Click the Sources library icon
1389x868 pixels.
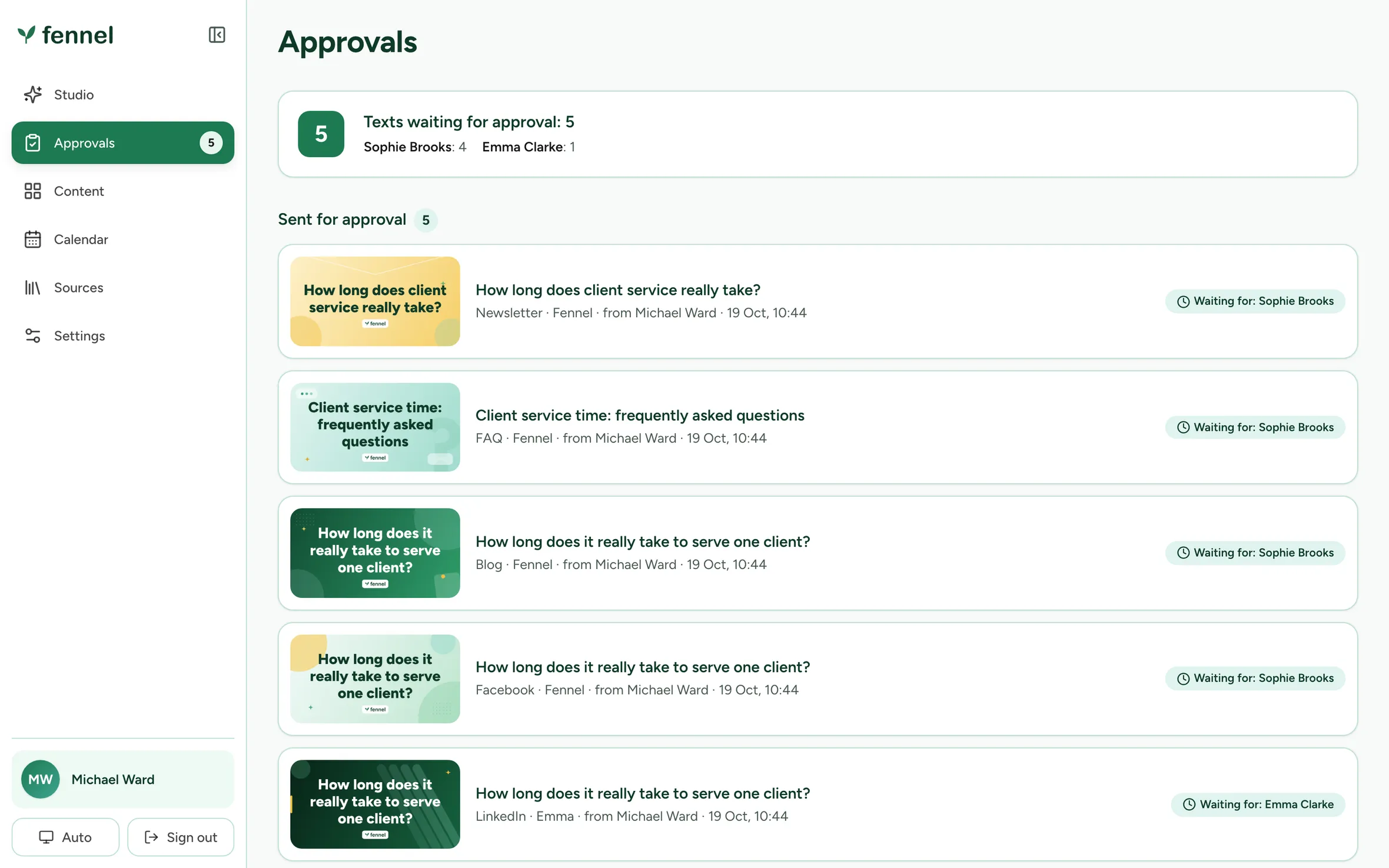coord(33,287)
